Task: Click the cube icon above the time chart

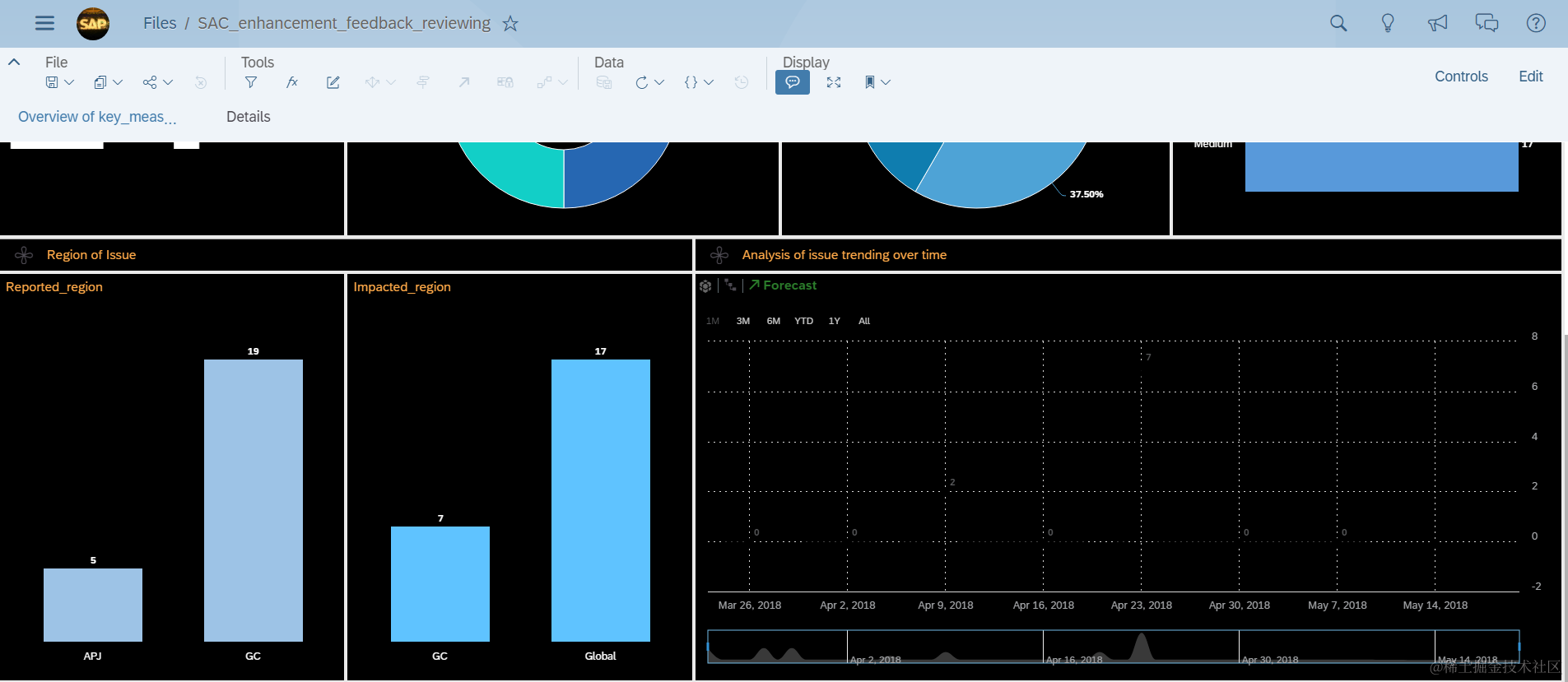Action: tap(705, 286)
